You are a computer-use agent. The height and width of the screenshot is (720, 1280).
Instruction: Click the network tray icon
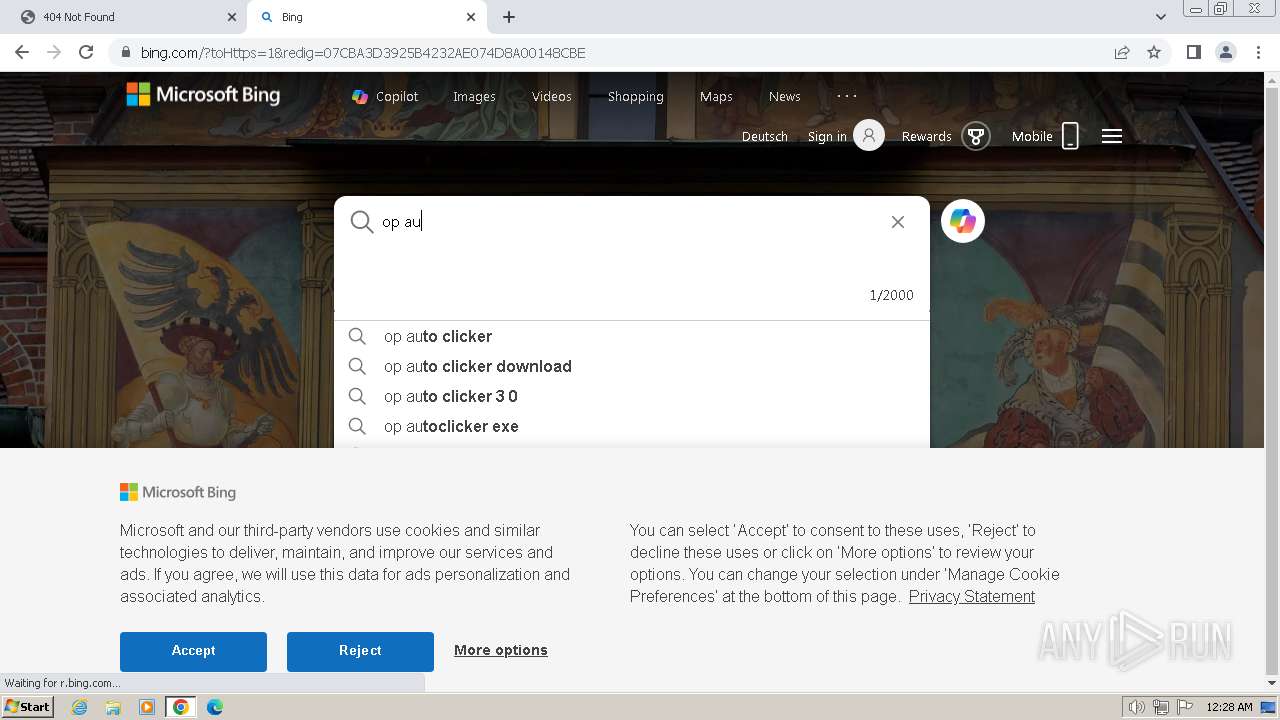point(1161,707)
